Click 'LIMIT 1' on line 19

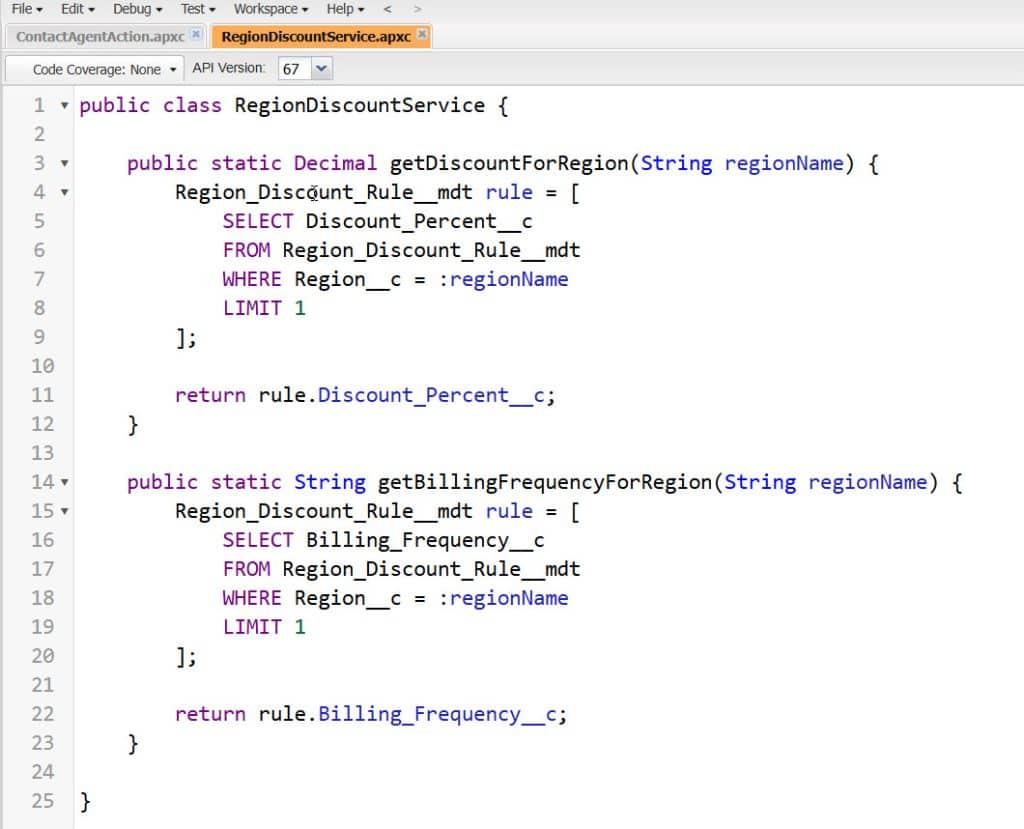[264, 627]
